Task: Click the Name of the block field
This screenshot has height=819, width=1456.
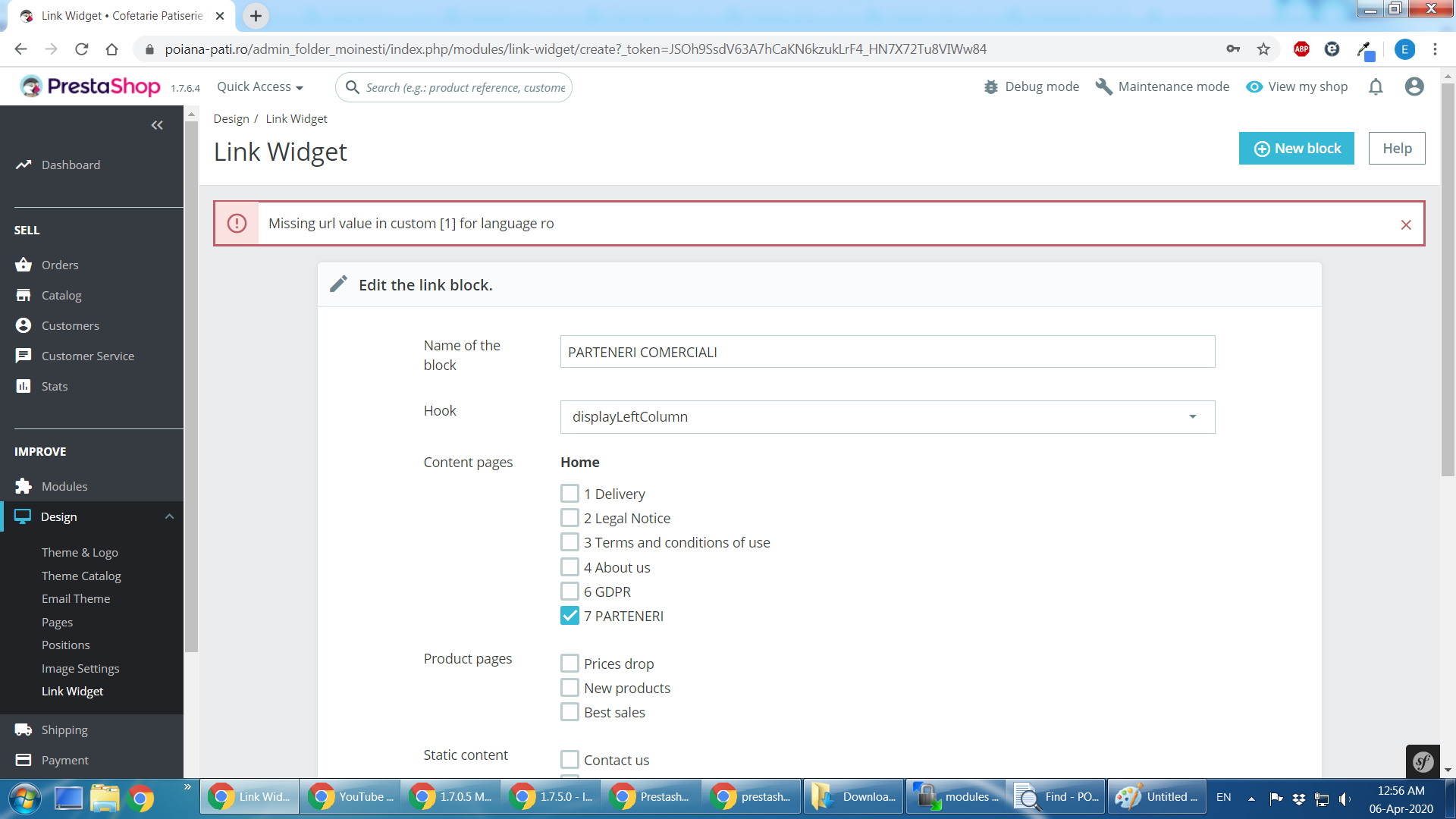Action: (x=887, y=352)
